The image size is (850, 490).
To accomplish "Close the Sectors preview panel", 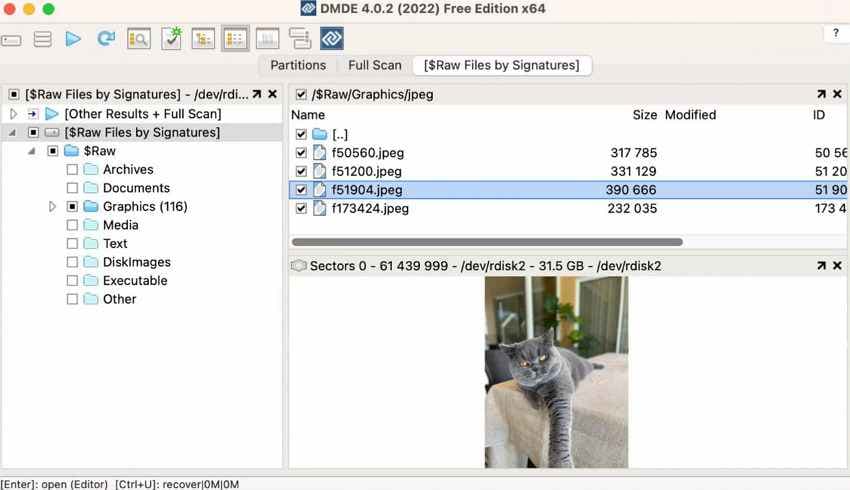I will [838, 266].
